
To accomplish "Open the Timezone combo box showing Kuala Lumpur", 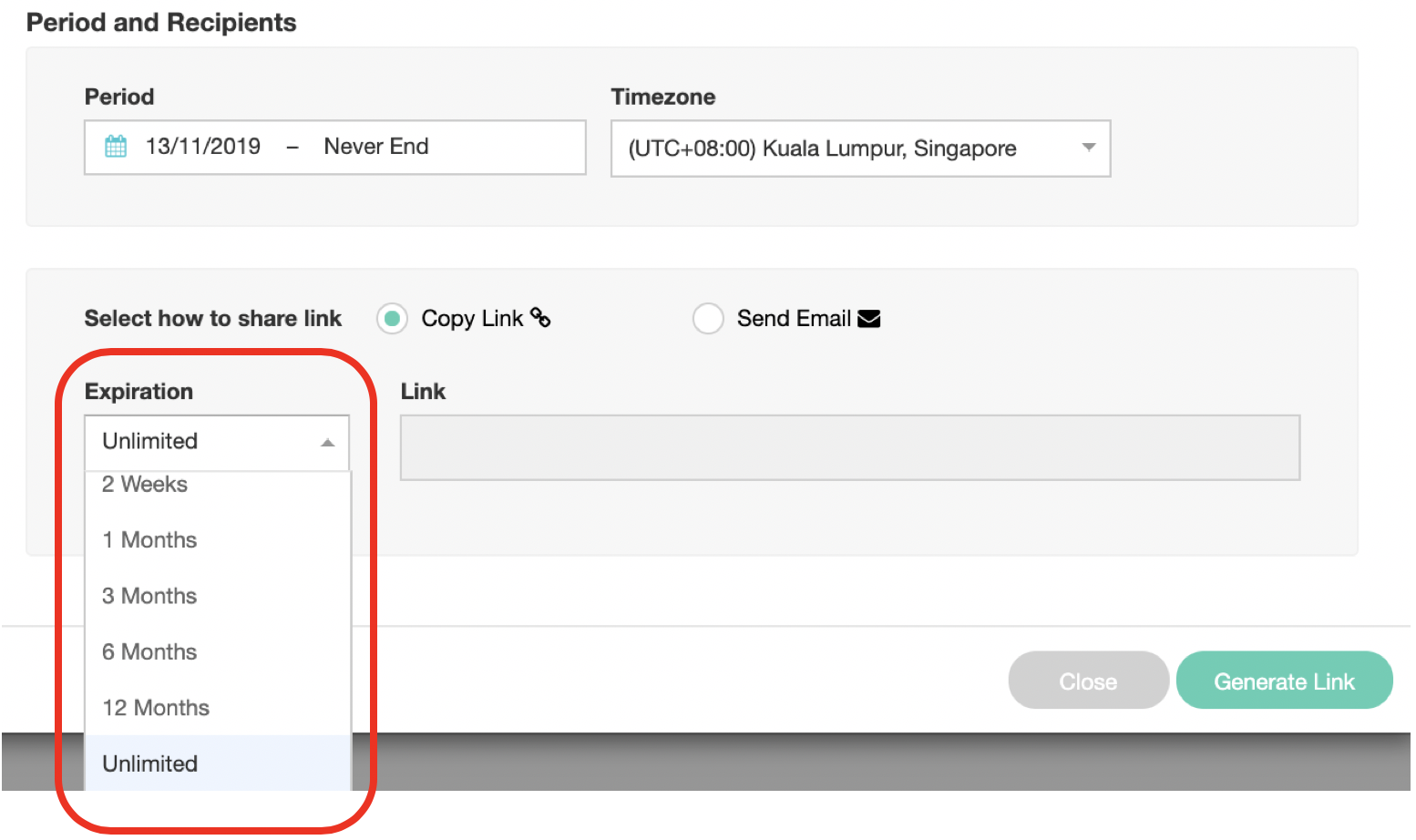I will 847,149.
